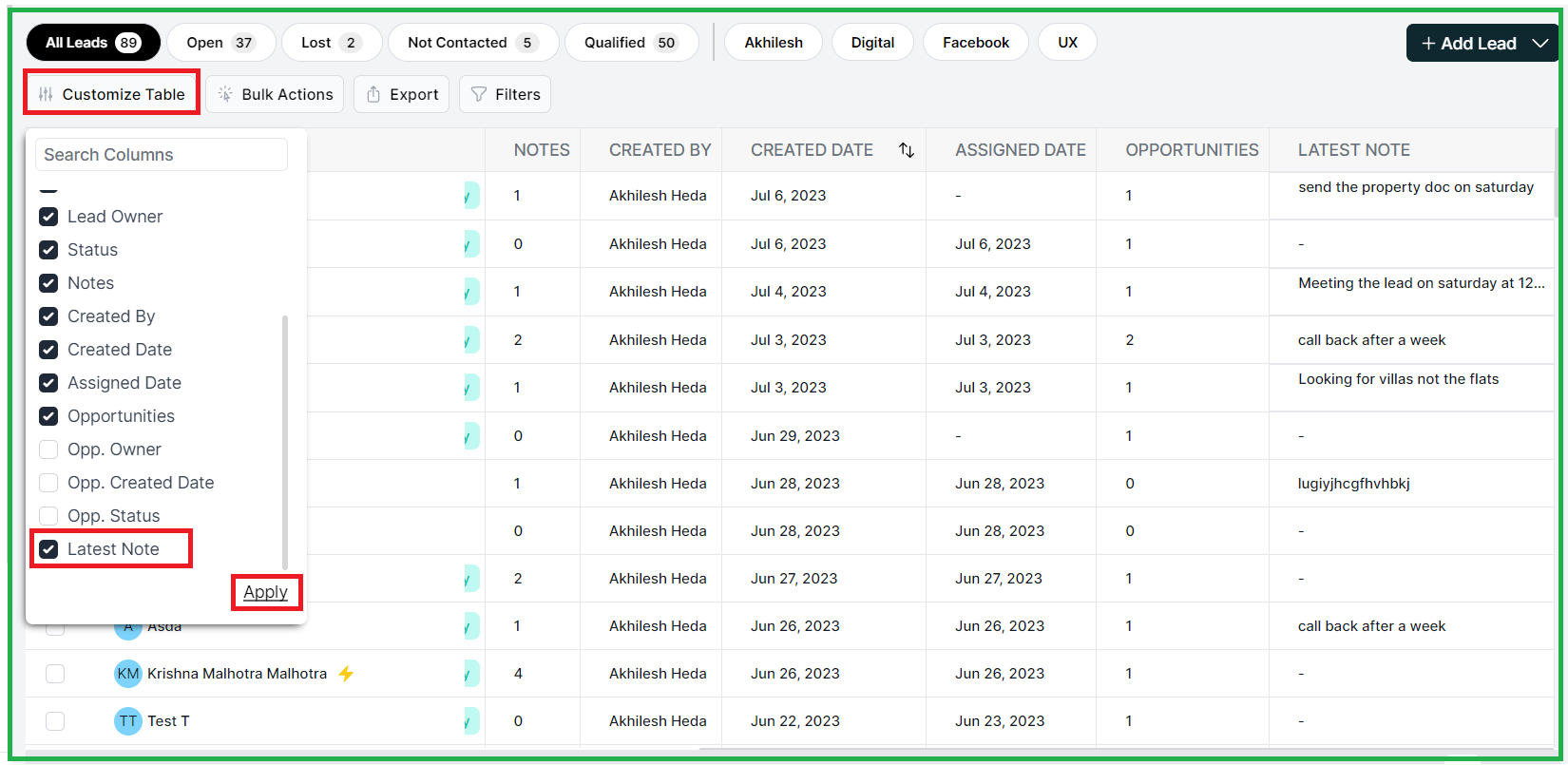1568x765 pixels.
Task: Click the 'Jun 29, 2023' created date cell
Action: coord(795,436)
